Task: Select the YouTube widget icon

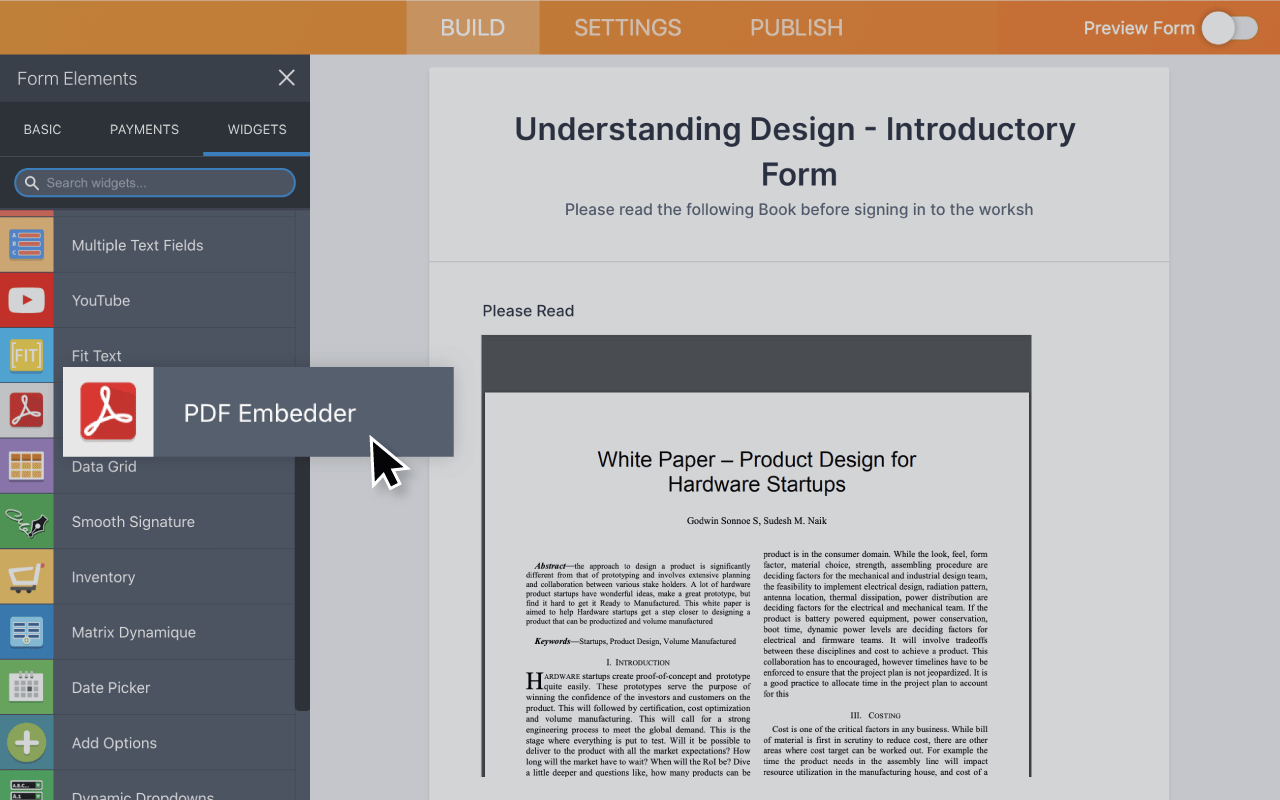Action: point(27,300)
